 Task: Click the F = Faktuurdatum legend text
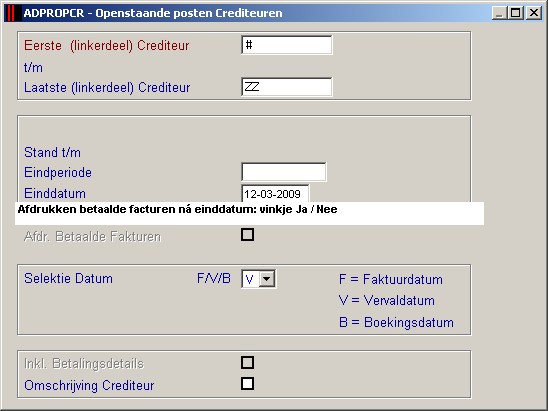point(391,279)
